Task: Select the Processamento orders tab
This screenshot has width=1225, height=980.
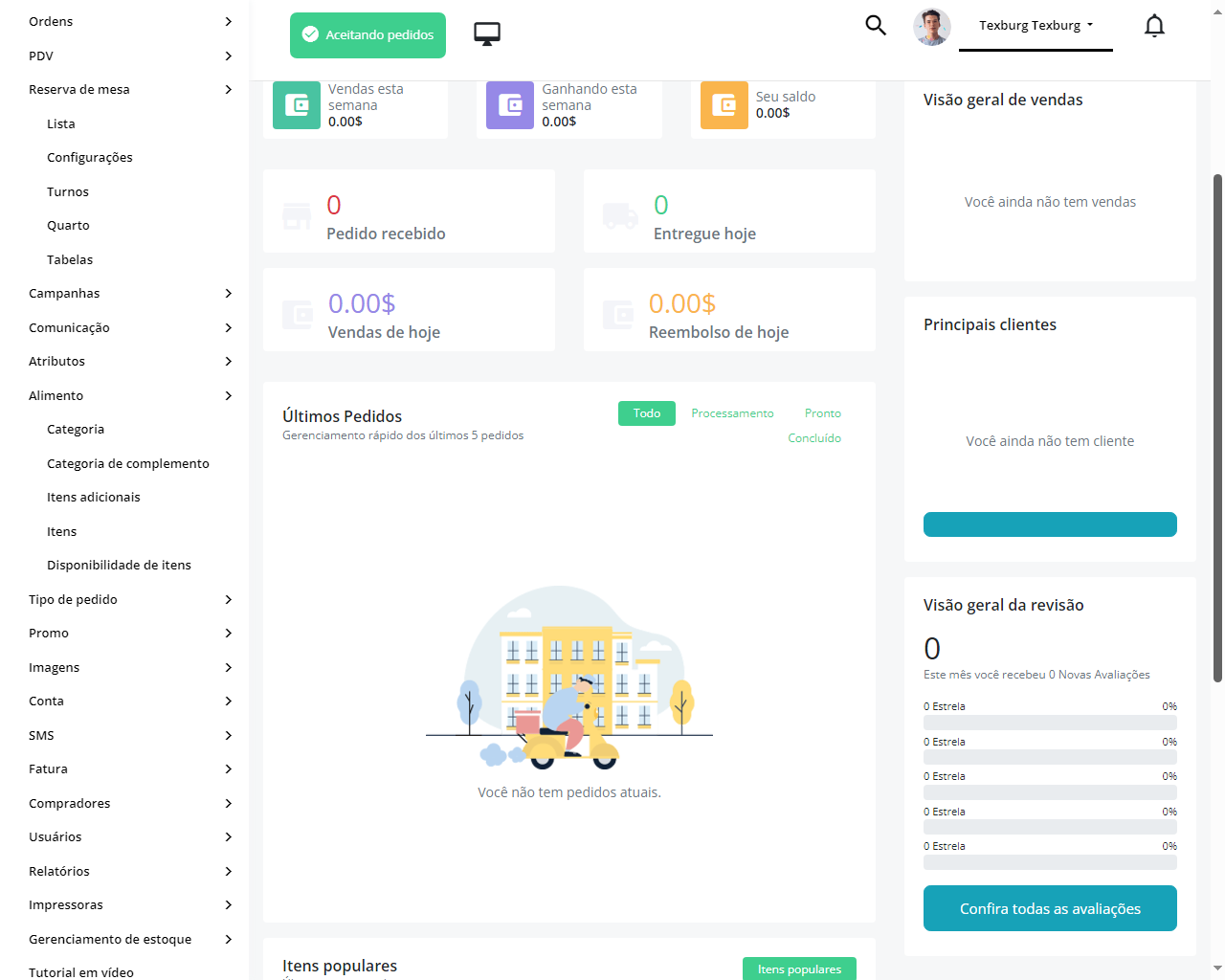Action: tap(732, 413)
